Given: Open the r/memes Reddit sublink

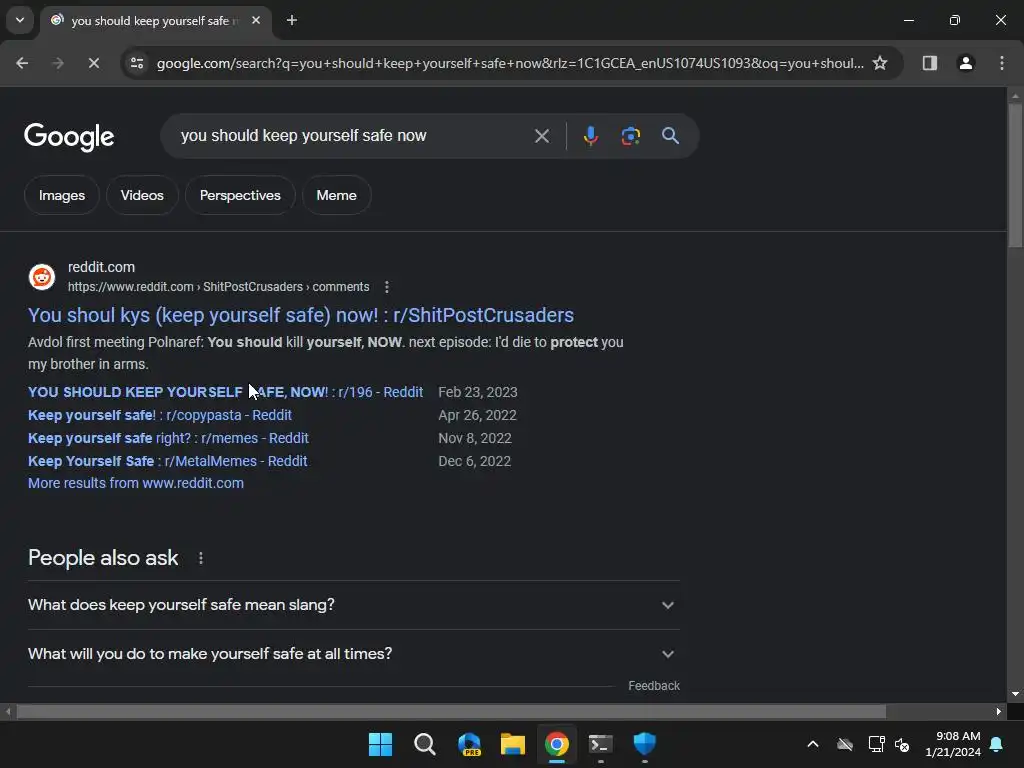Looking at the screenshot, I should (x=168, y=438).
